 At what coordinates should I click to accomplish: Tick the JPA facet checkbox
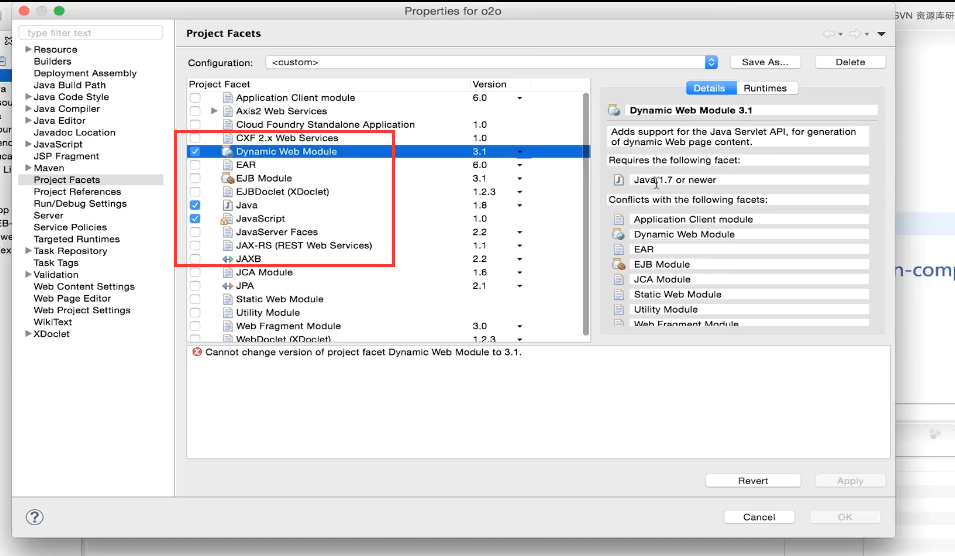pyautogui.click(x=195, y=286)
